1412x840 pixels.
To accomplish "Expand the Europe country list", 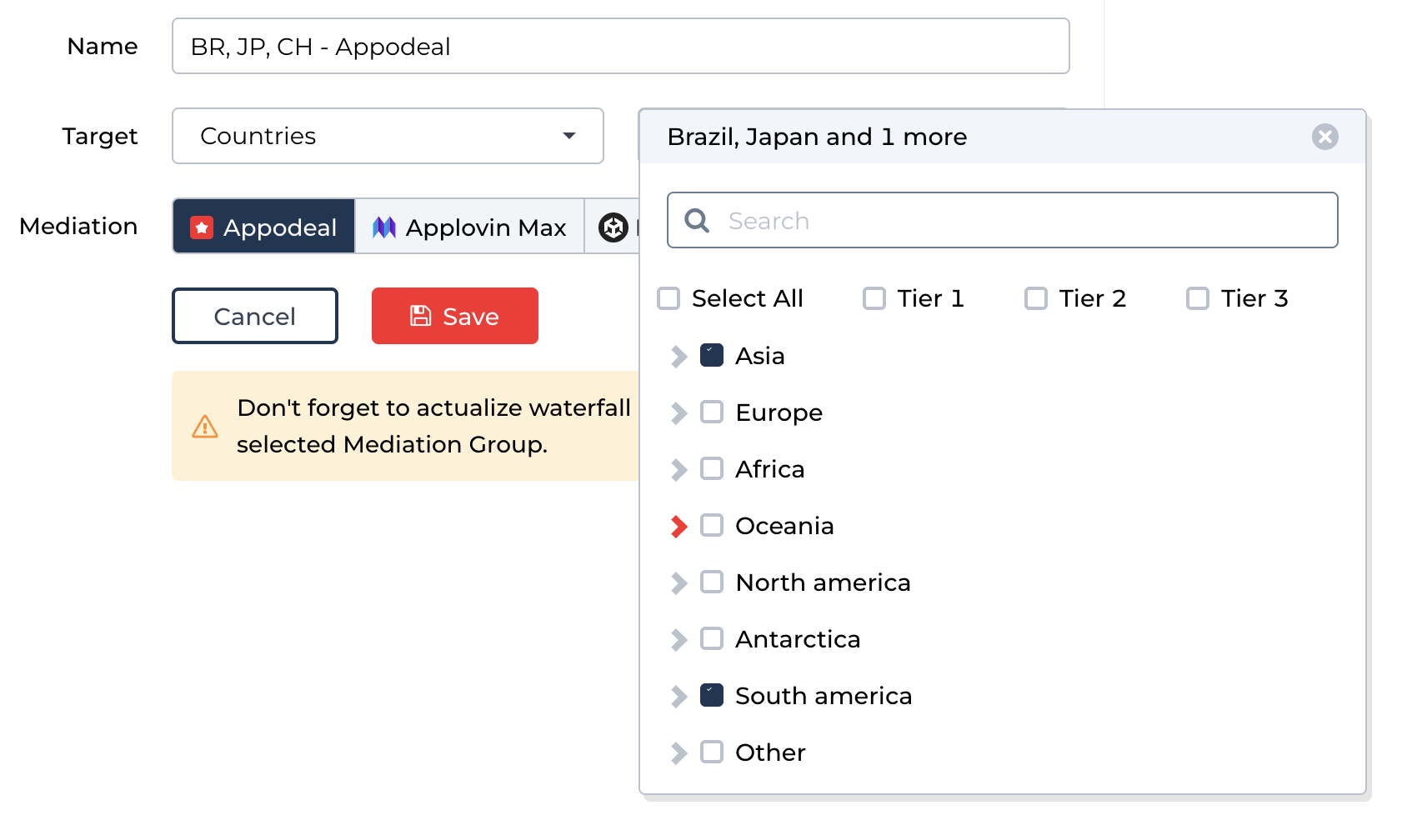I will tap(678, 412).
